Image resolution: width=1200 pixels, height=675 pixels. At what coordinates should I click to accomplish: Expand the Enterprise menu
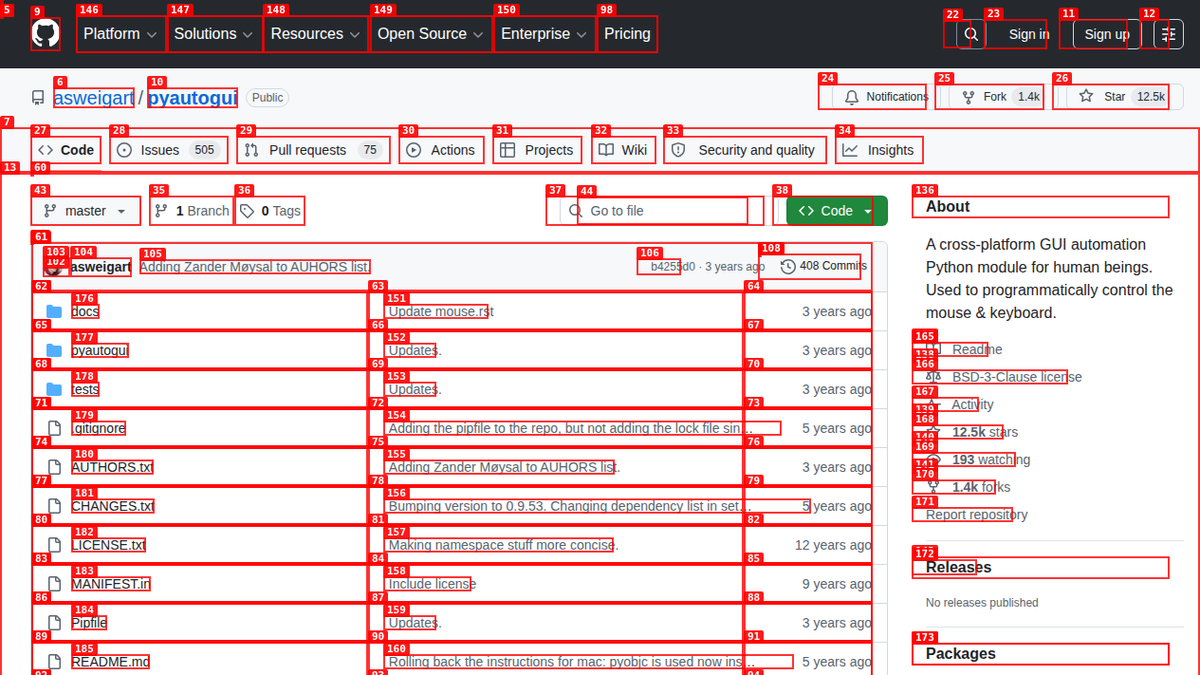[544, 34]
